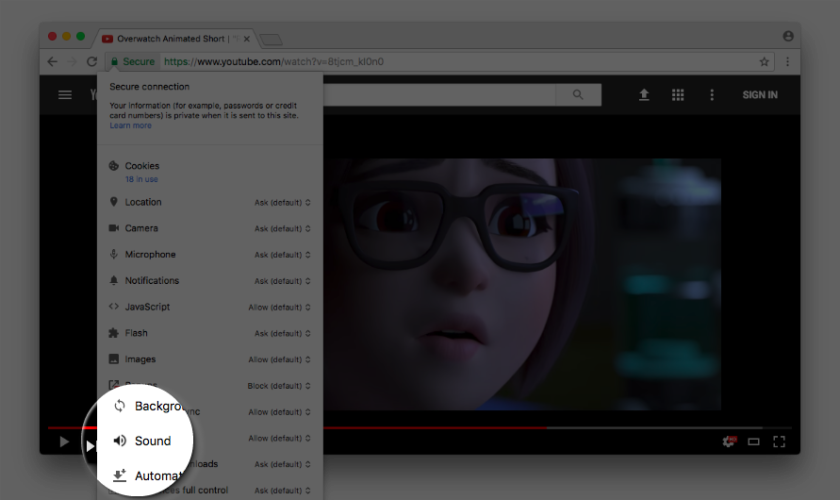Click the SIGN IN button
This screenshot has width=840, height=500.
click(759, 95)
